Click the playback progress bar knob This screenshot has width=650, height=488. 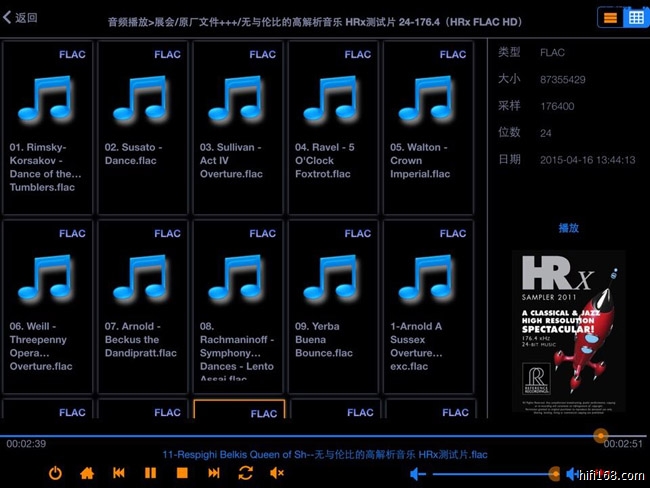(600, 435)
